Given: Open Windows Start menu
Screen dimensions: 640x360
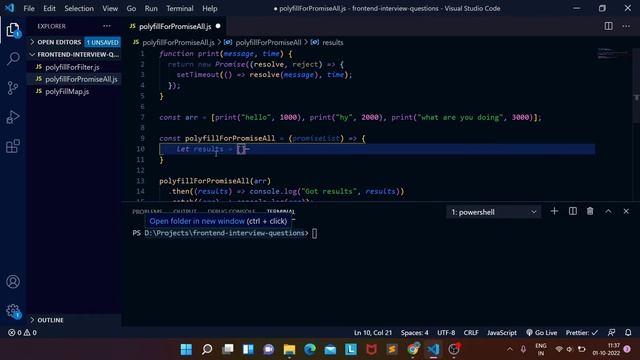Looking at the screenshot, I should click(186, 349).
